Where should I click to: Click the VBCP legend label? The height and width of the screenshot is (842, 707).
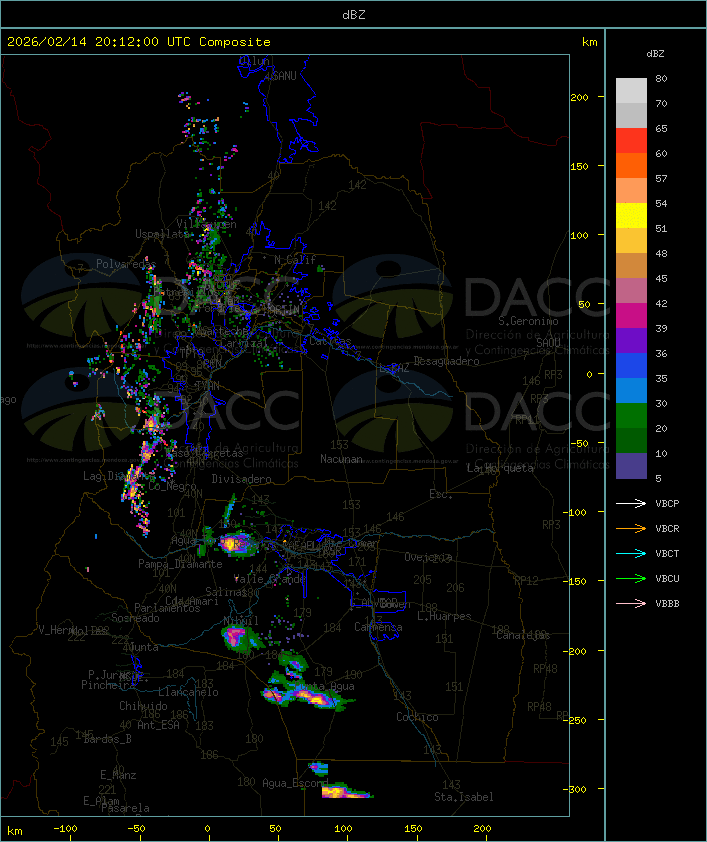click(x=667, y=504)
